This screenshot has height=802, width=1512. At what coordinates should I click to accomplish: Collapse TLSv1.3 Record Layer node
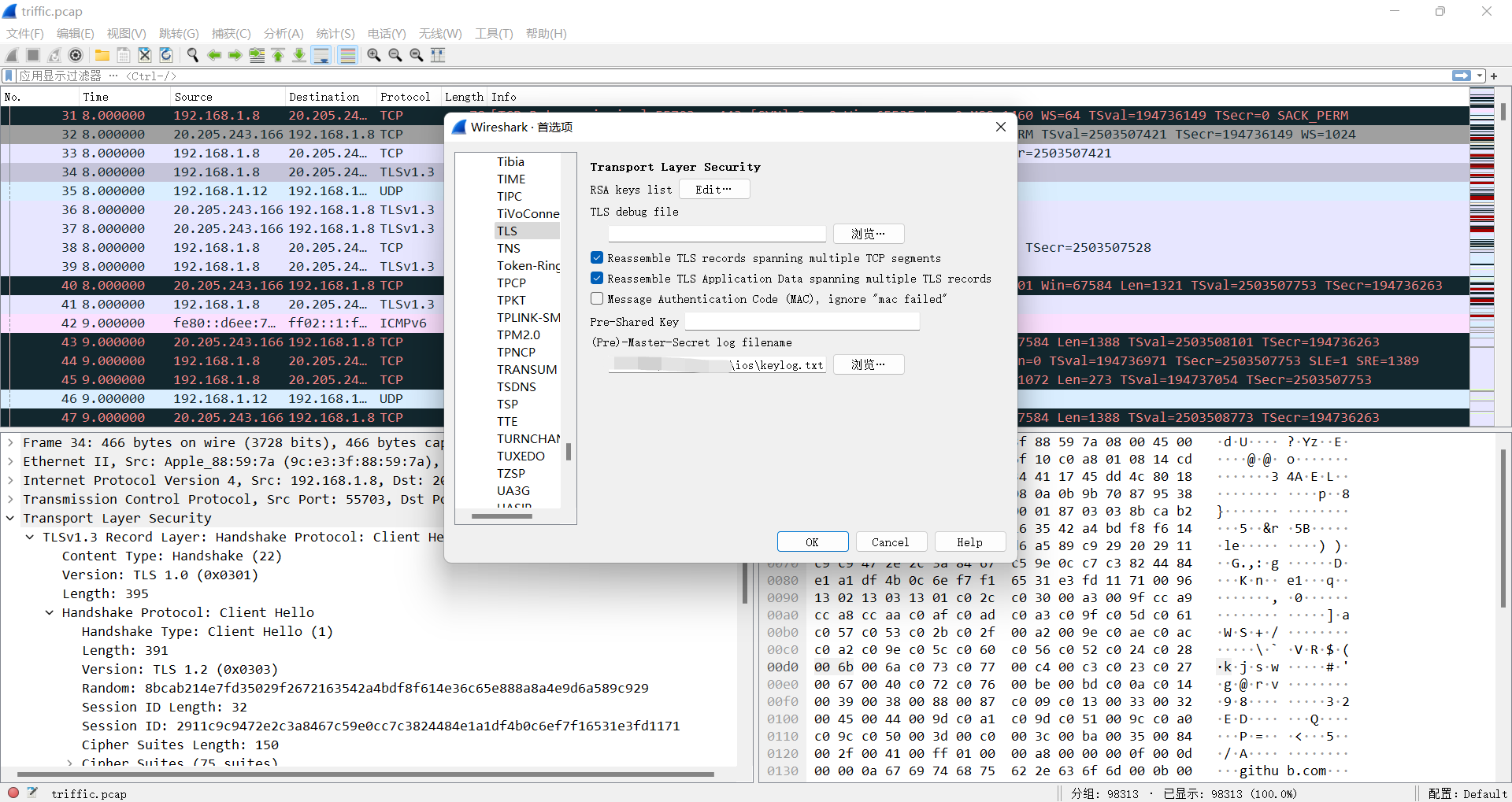30,537
